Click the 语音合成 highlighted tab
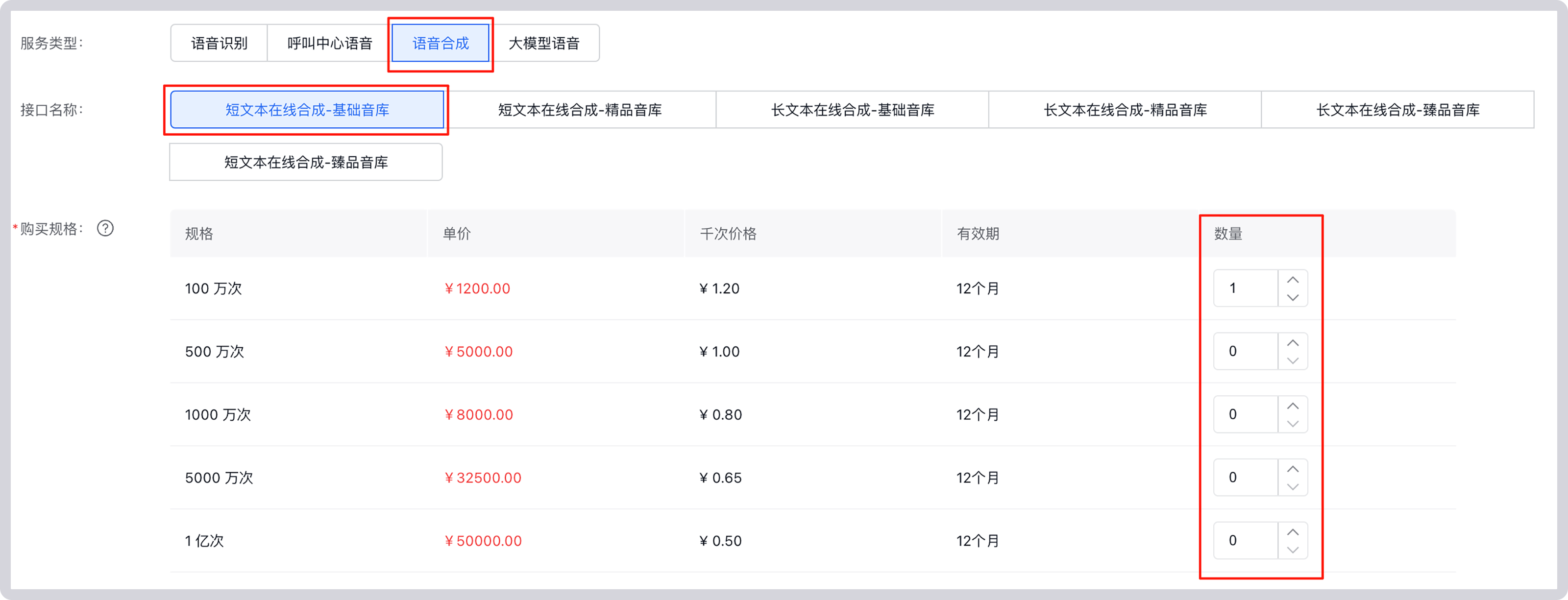Image resolution: width=1568 pixels, height=600 pixels. [x=440, y=43]
